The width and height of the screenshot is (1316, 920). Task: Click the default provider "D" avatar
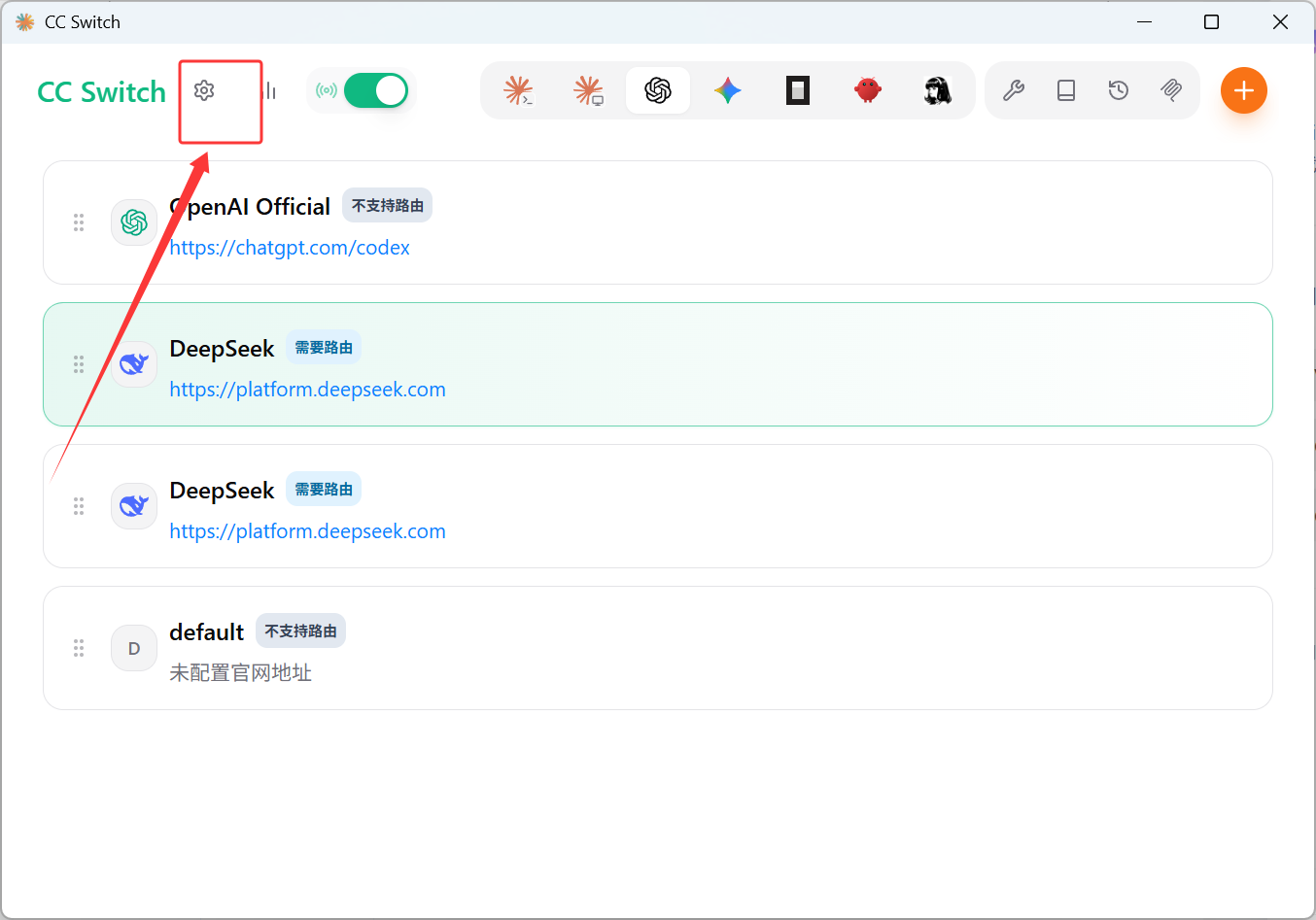point(134,648)
